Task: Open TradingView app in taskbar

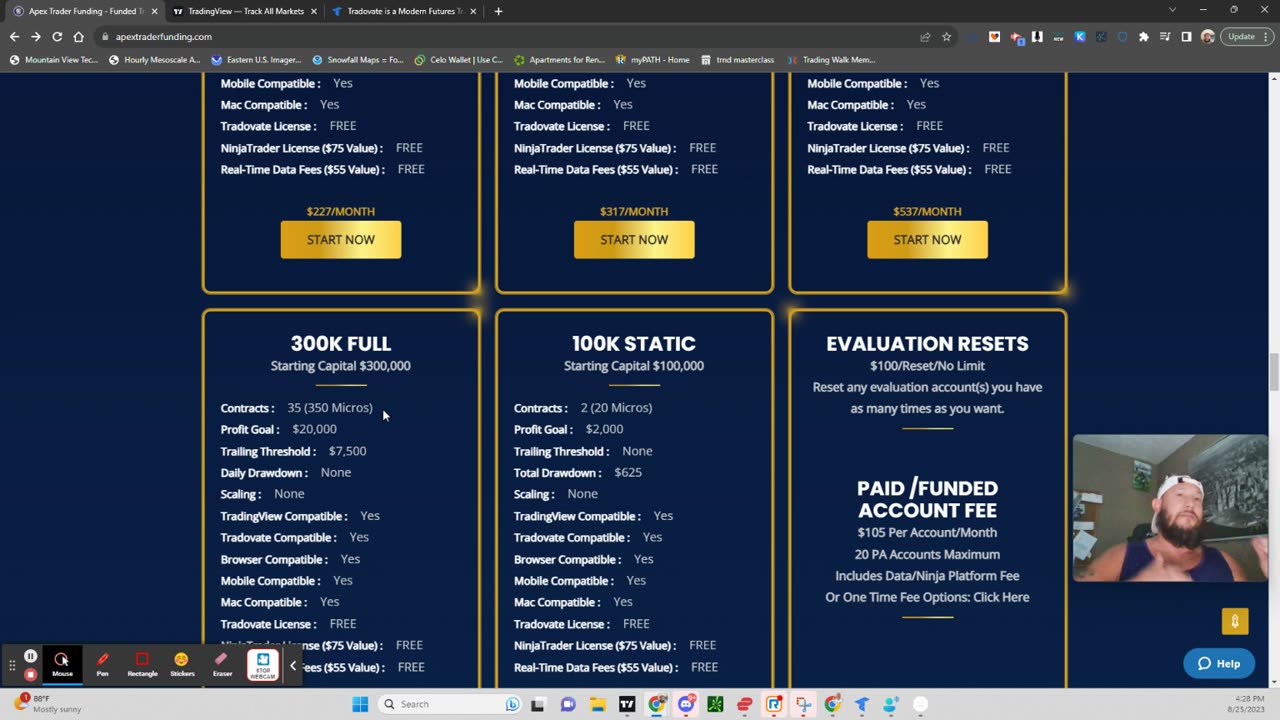Action: click(627, 704)
